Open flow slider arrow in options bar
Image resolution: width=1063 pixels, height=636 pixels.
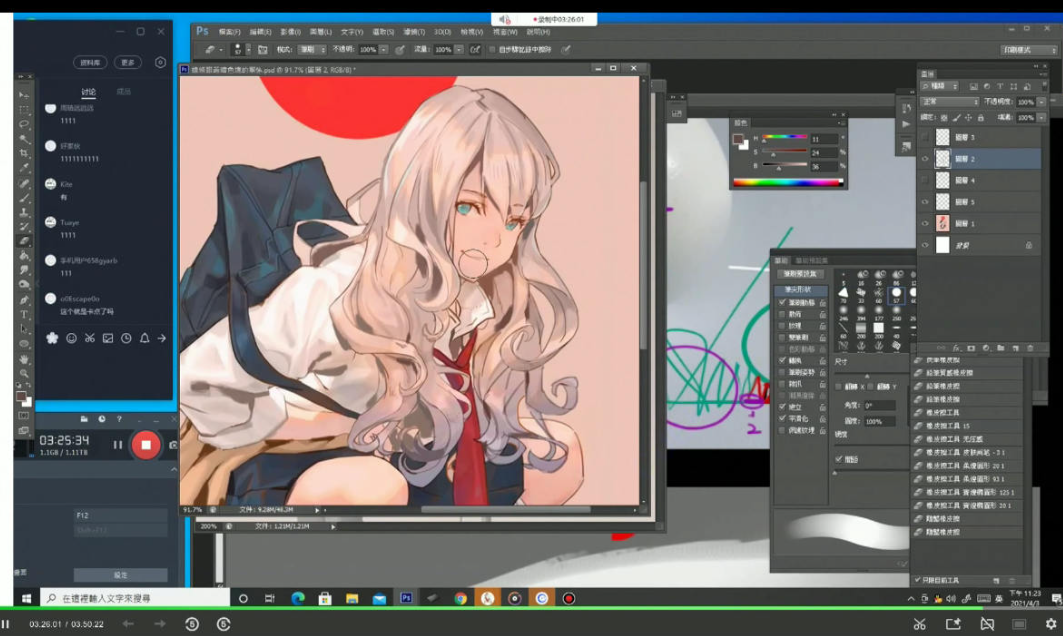click(459, 49)
